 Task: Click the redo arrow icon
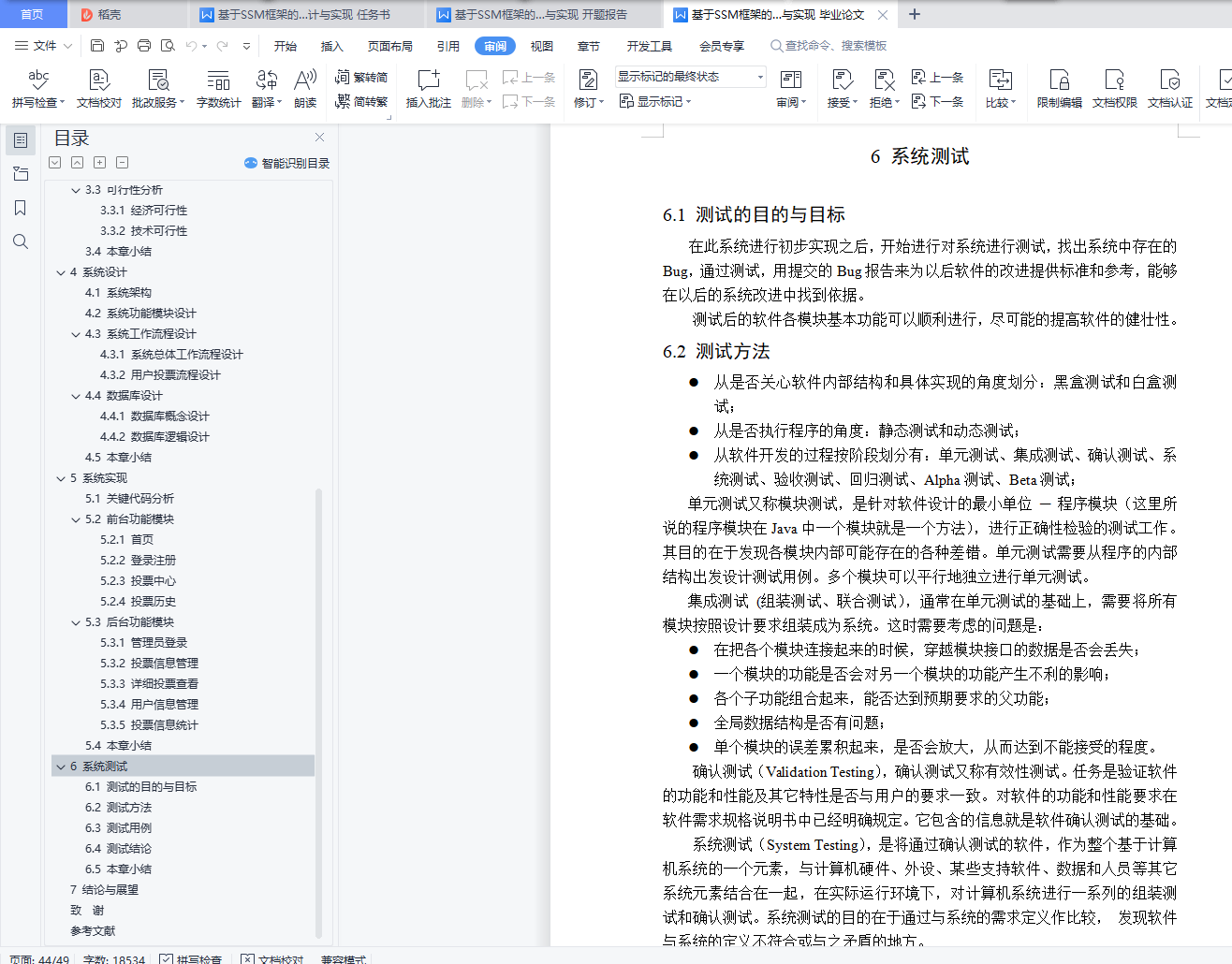tap(222, 46)
